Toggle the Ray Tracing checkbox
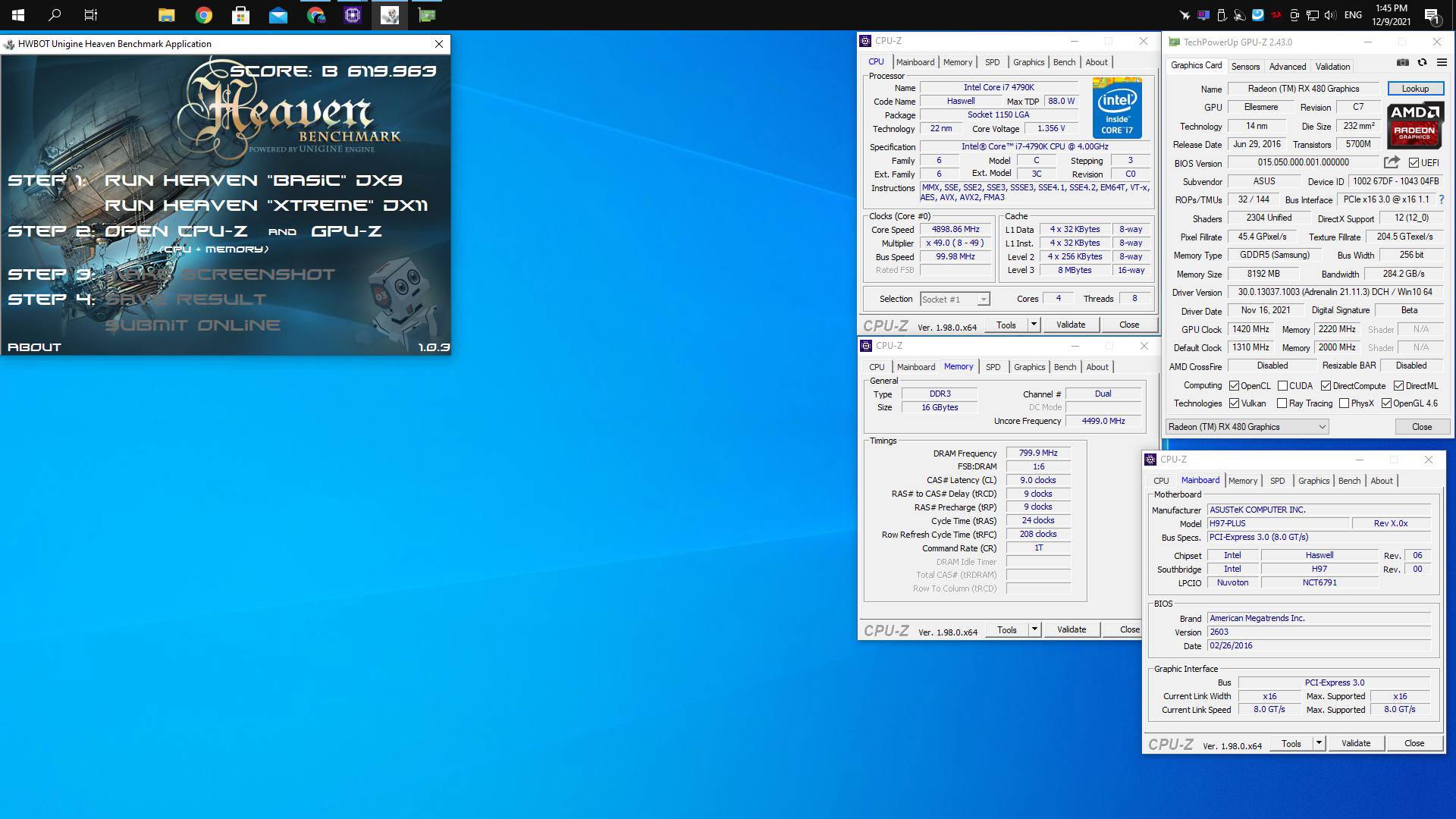Image resolution: width=1456 pixels, height=819 pixels. 1282,403
